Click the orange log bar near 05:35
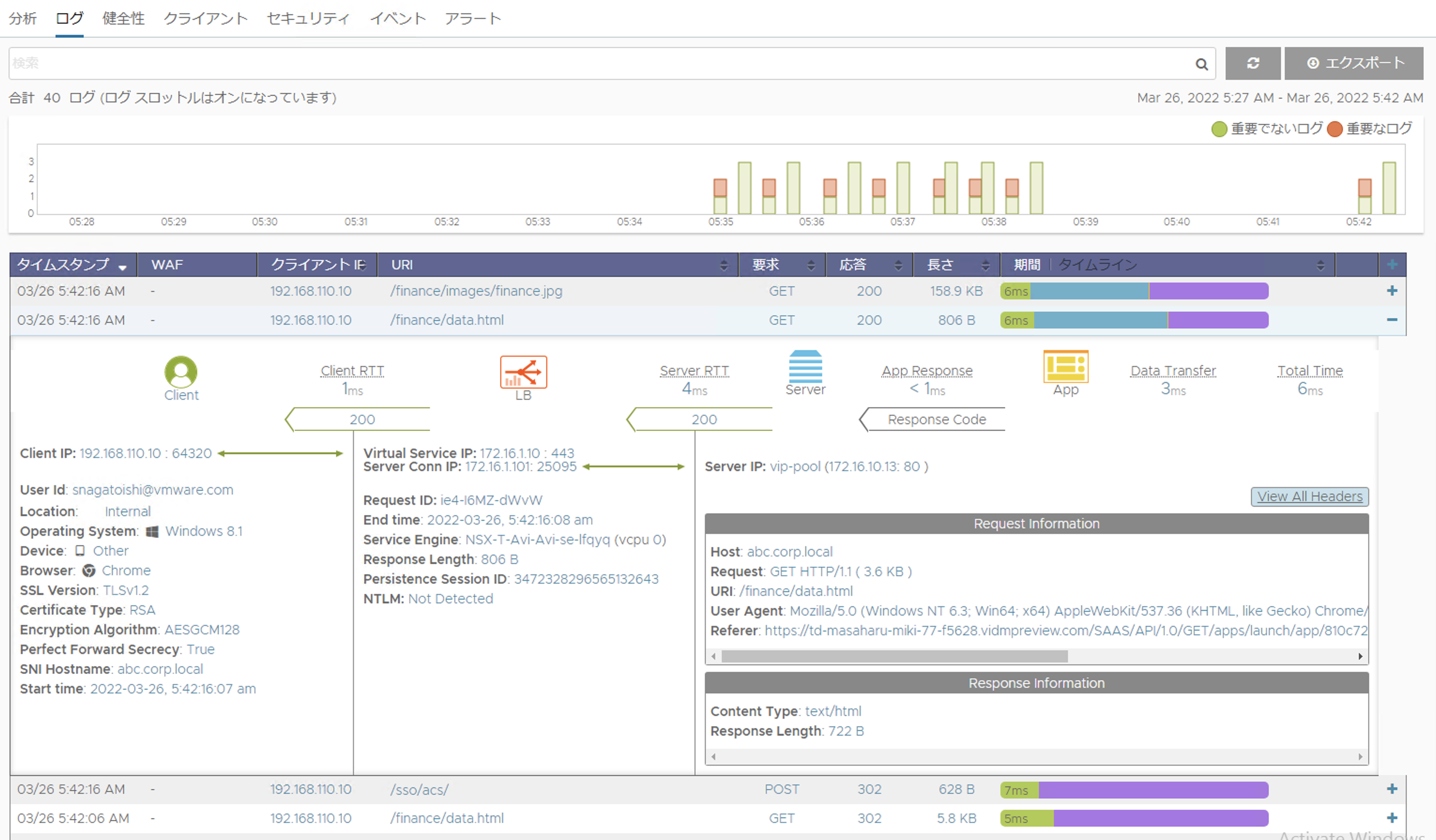 [720, 188]
